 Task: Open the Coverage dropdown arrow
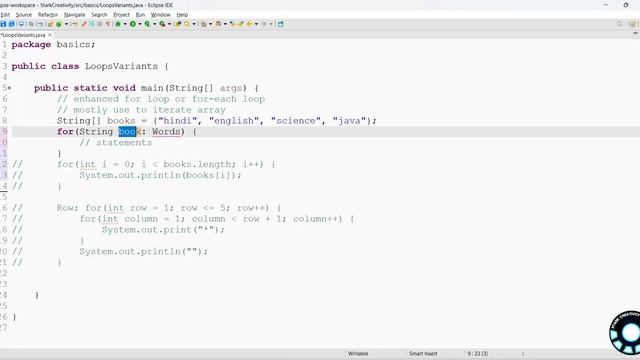click(155, 24)
